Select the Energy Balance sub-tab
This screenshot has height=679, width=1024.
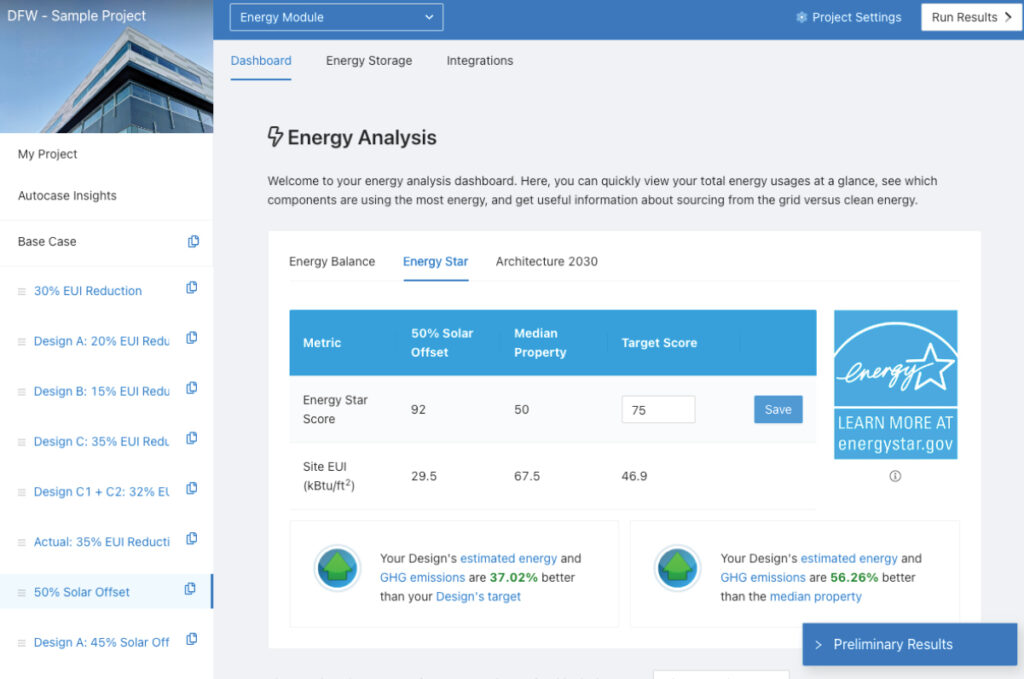332,261
